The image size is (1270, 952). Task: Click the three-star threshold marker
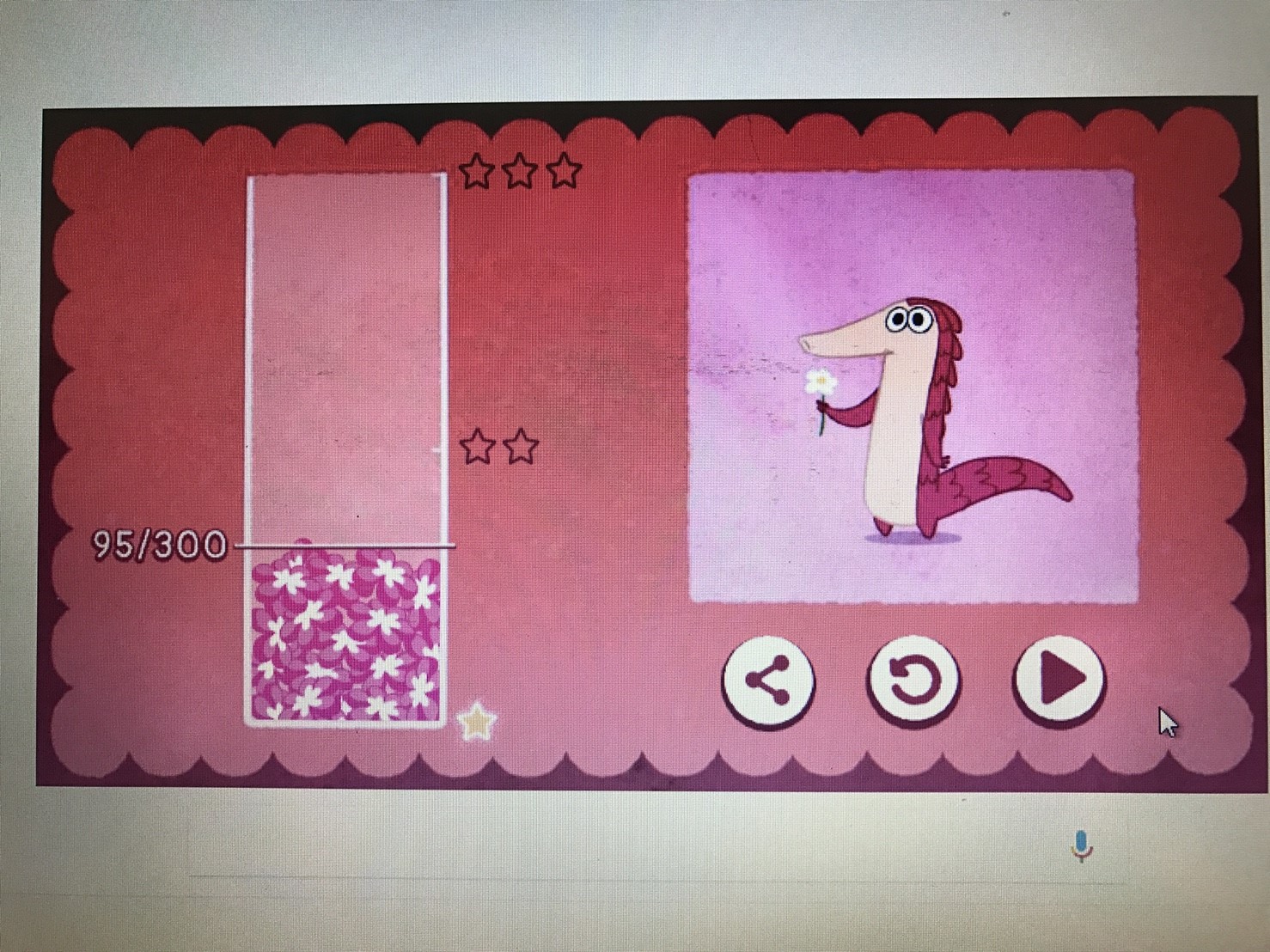(520, 171)
